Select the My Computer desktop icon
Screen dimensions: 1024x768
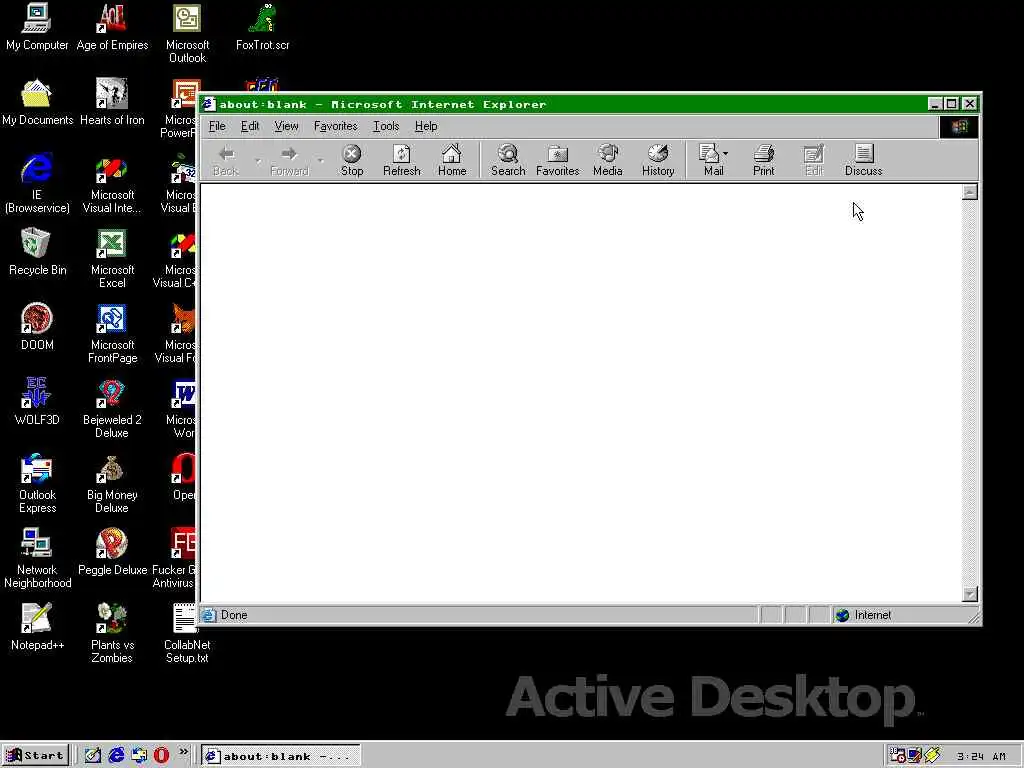(x=37, y=27)
